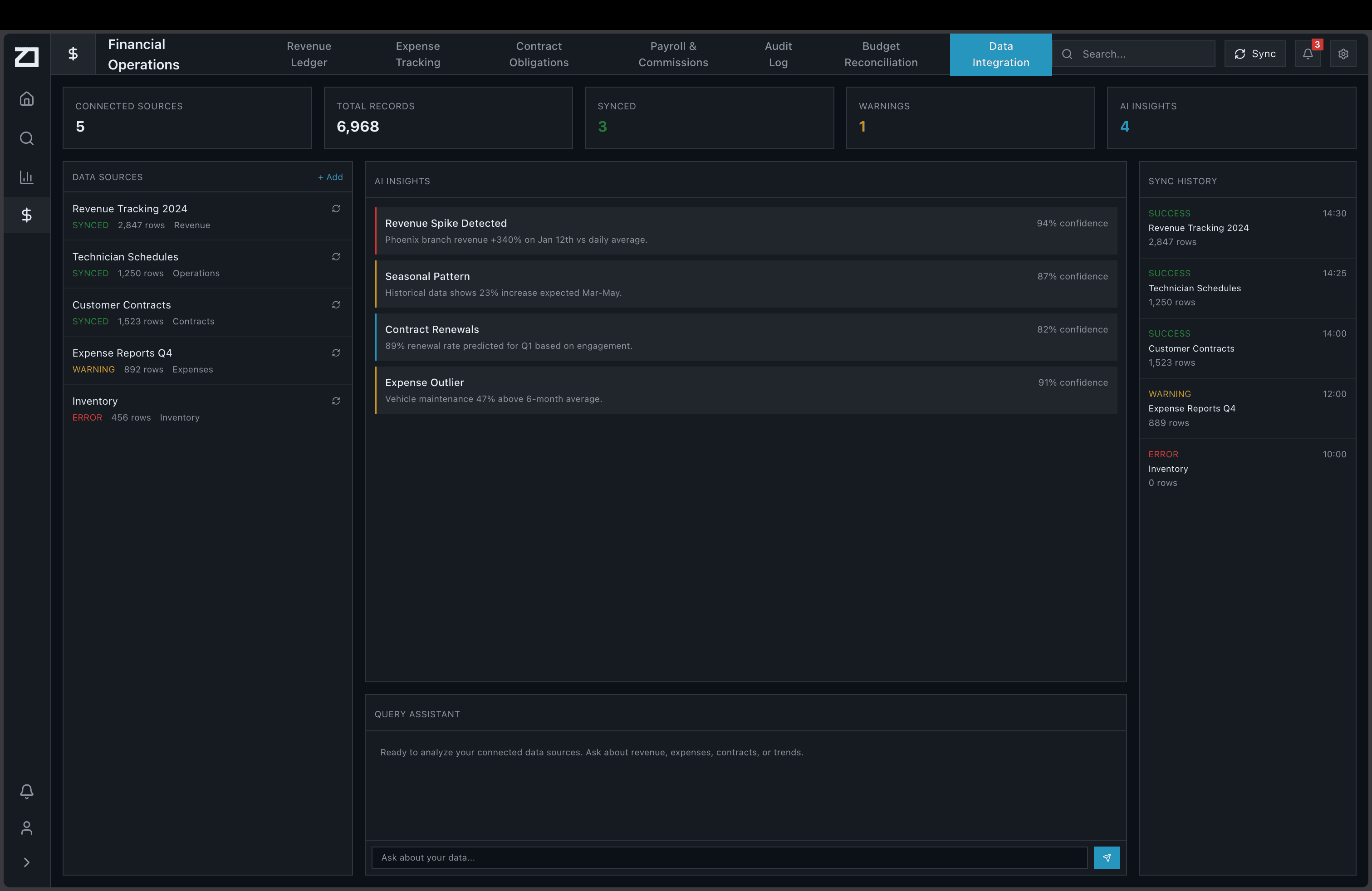Click the dollar financial operations sidebar icon
Image resolution: width=1372 pixels, height=891 pixels.
tap(26, 215)
